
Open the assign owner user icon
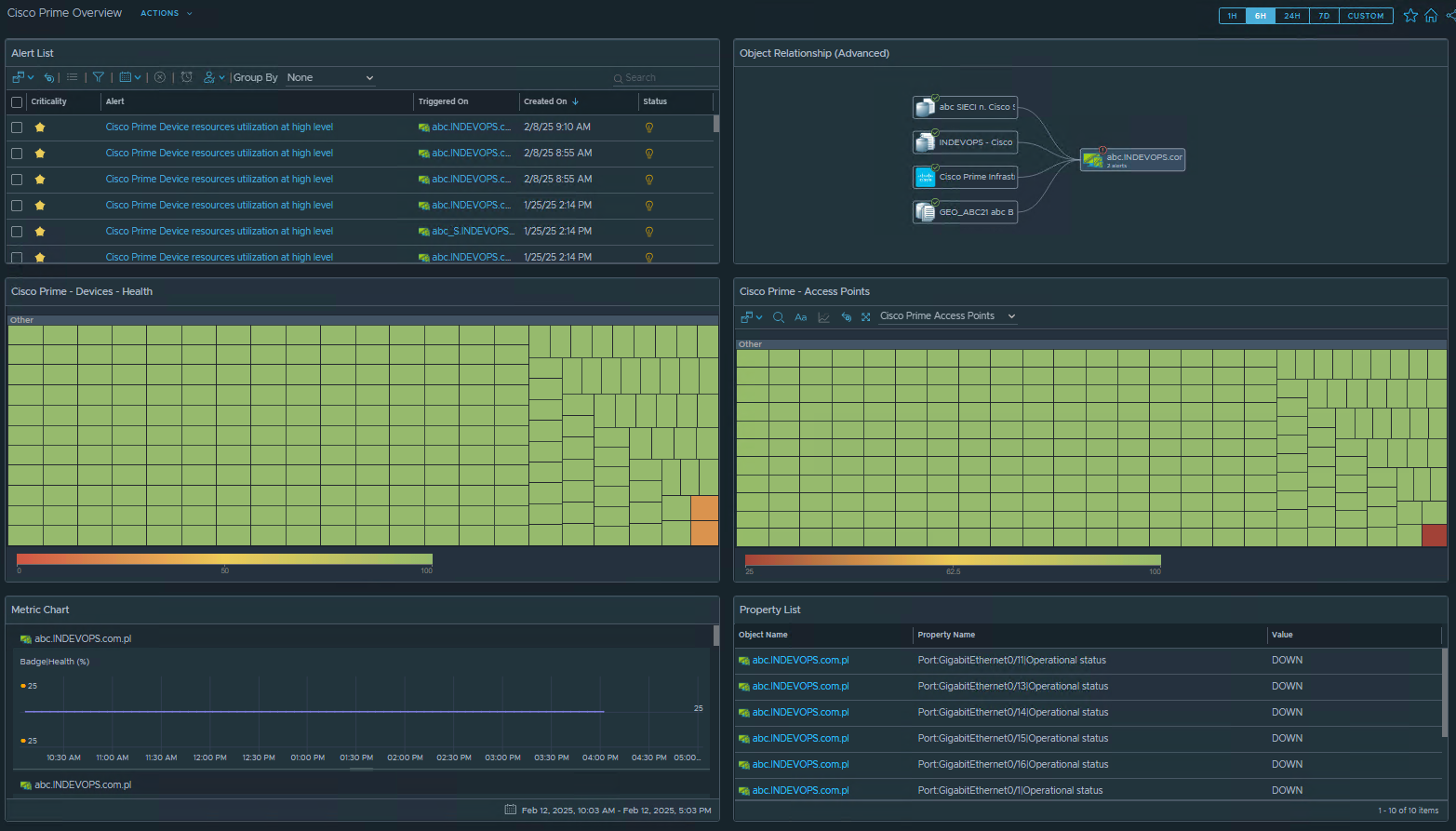(209, 77)
